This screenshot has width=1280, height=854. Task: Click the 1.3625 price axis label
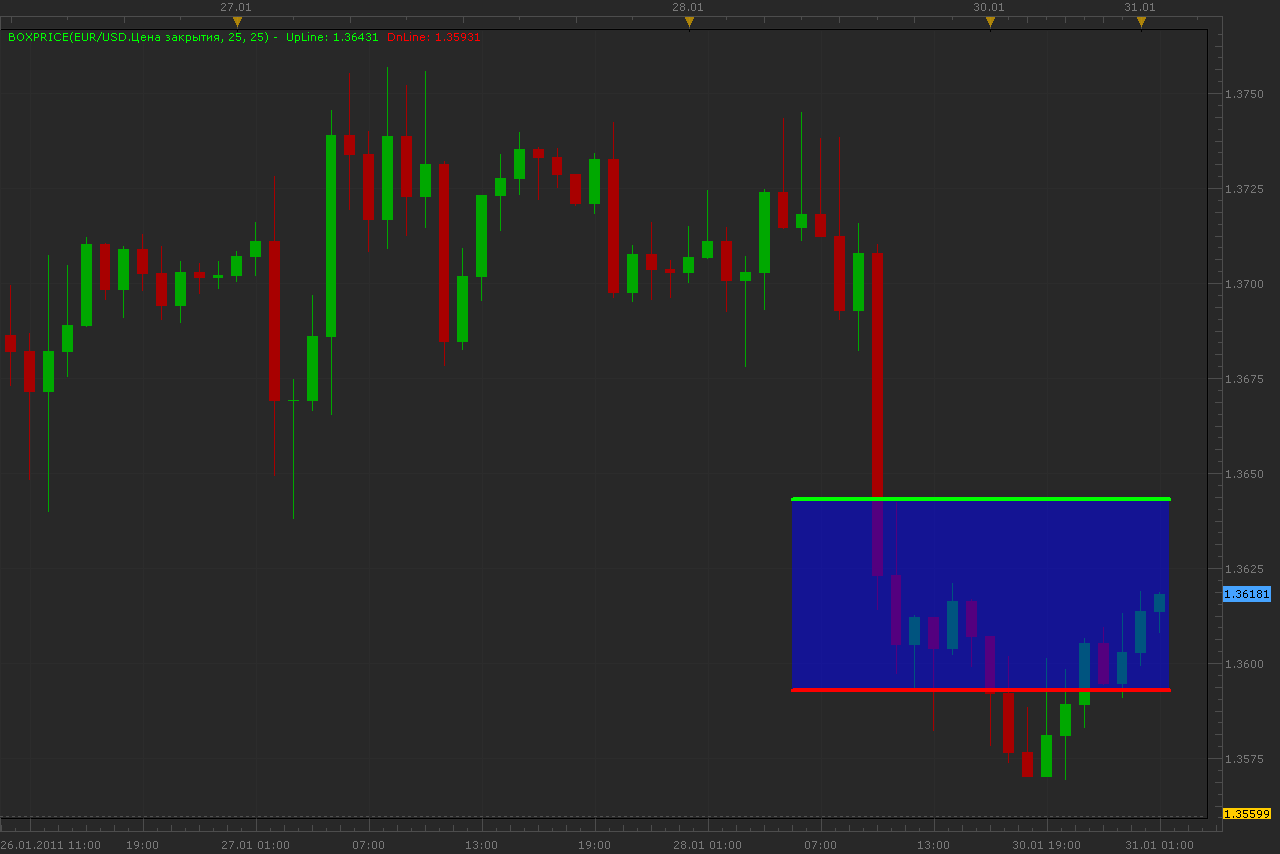tap(1244, 569)
